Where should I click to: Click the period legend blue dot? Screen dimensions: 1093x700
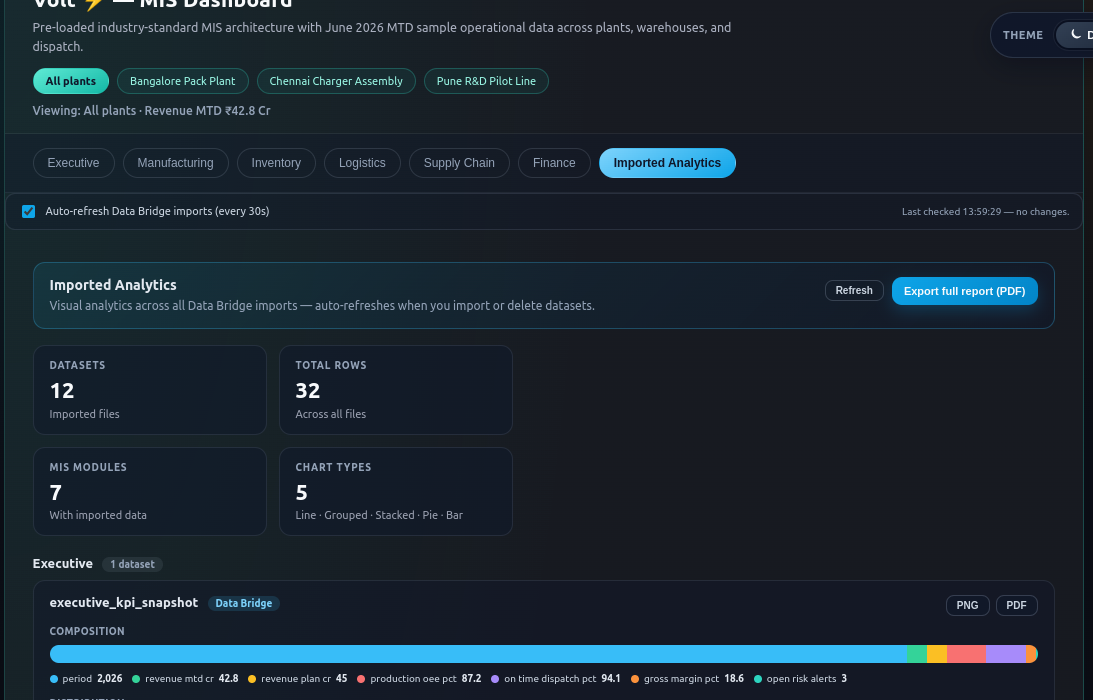pyautogui.click(x=54, y=679)
